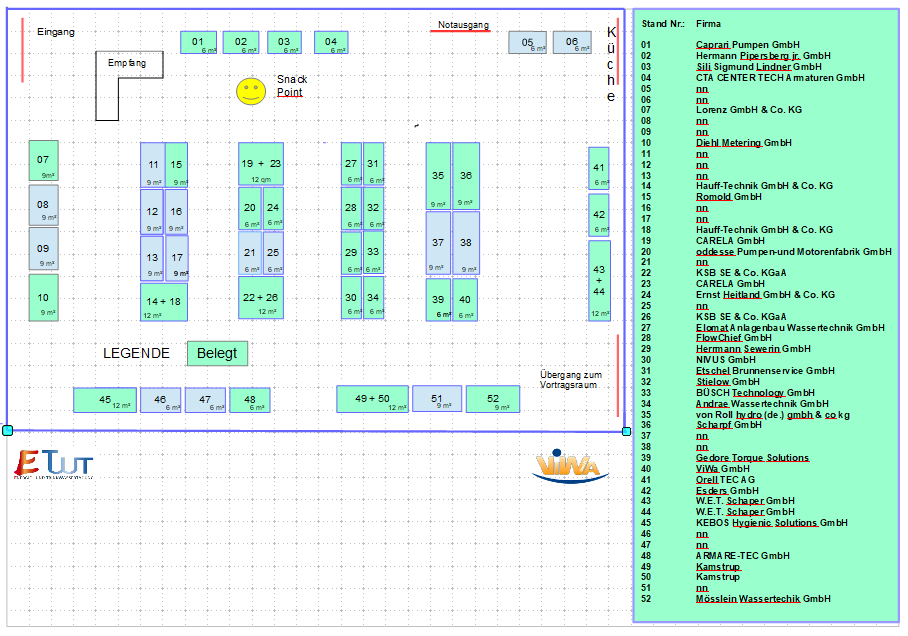
Task: Select stand 42 box
Action: (599, 215)
